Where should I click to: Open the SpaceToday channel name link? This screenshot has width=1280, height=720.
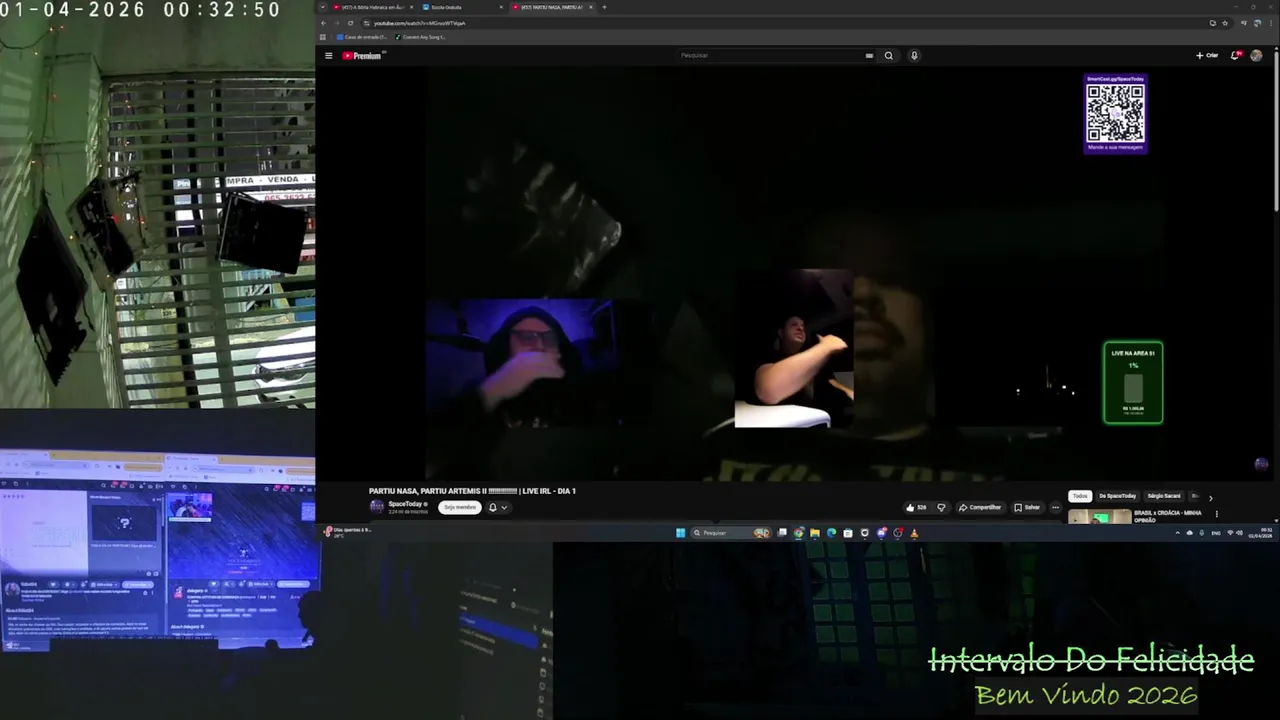pyautogui.click(x=405, y=504)
